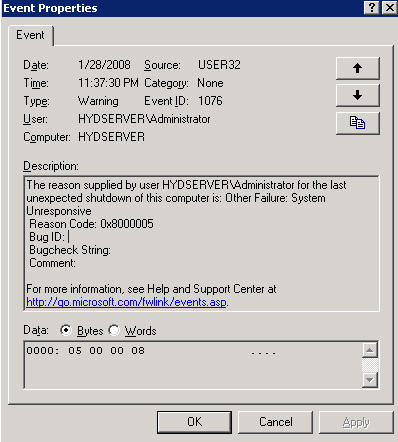Click the Apply button
The image size is (398, 442).
tap(356, 422)
